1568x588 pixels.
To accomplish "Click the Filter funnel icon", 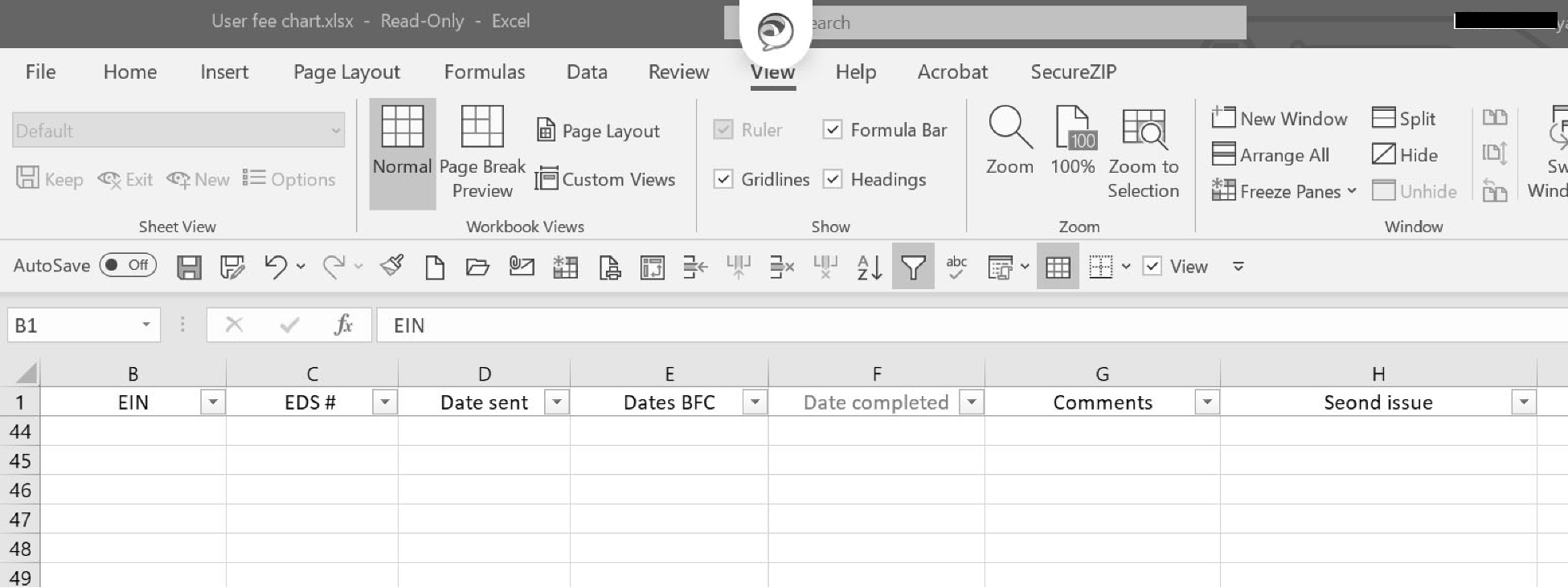I will 913,267.
